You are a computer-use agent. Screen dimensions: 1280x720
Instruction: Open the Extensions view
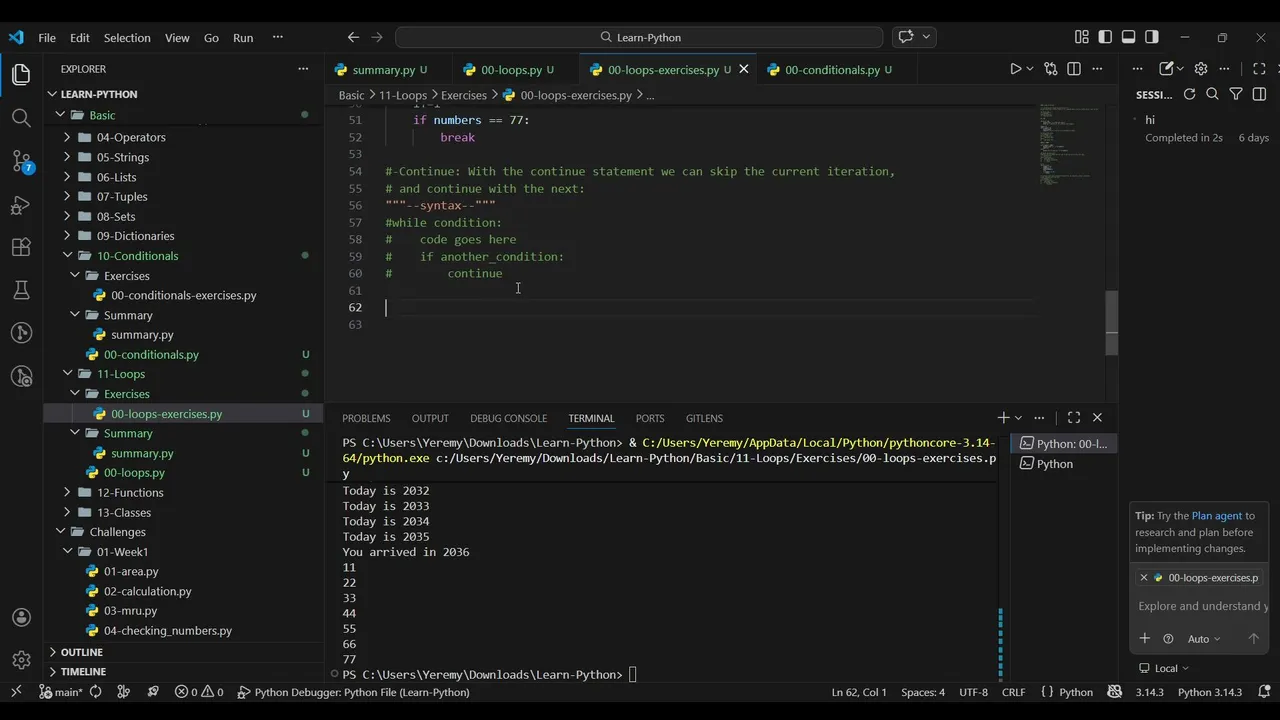tap(21, 247)
